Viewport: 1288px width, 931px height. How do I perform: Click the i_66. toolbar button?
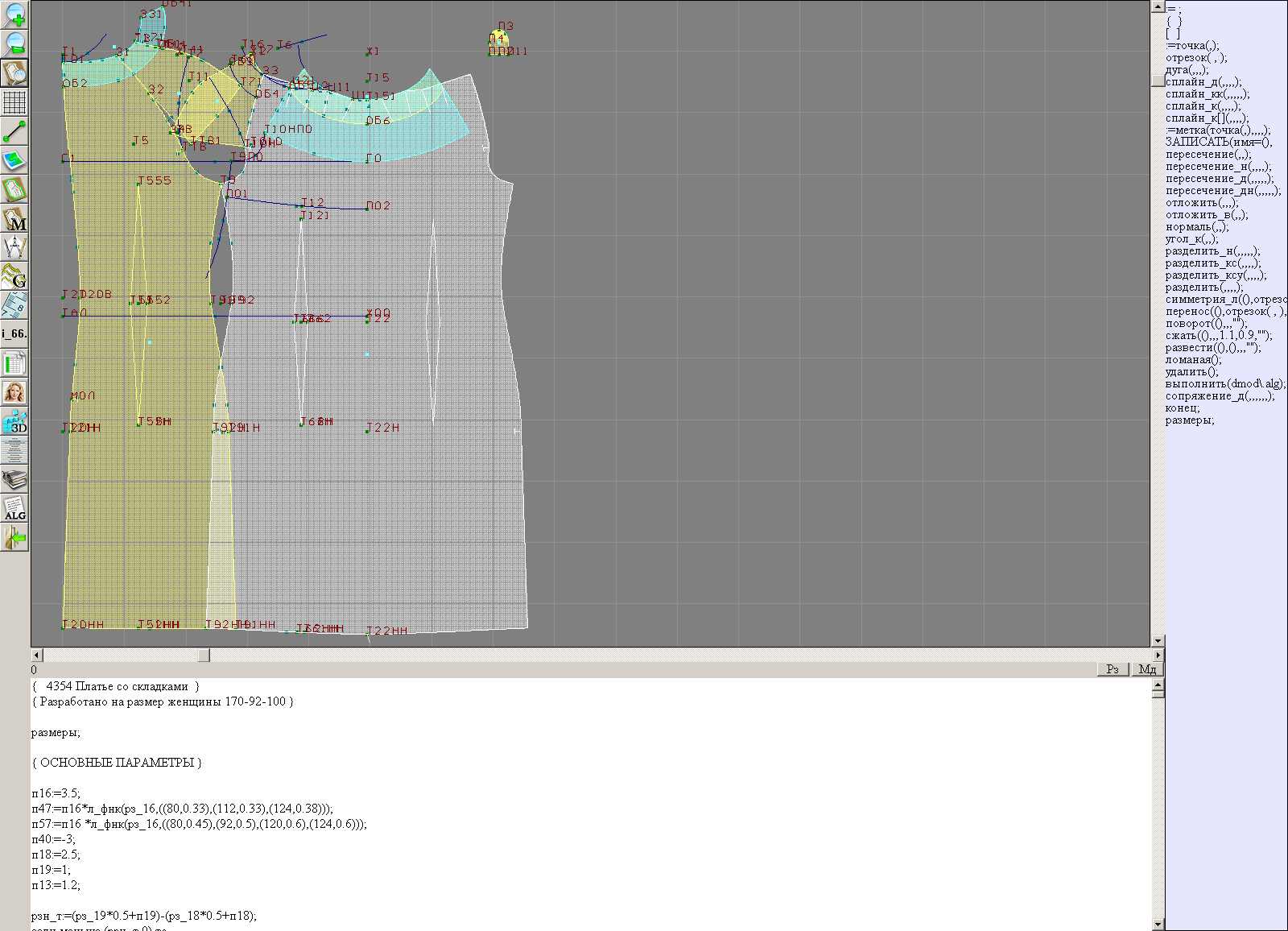pyautogui.click(x=14, y=333)
